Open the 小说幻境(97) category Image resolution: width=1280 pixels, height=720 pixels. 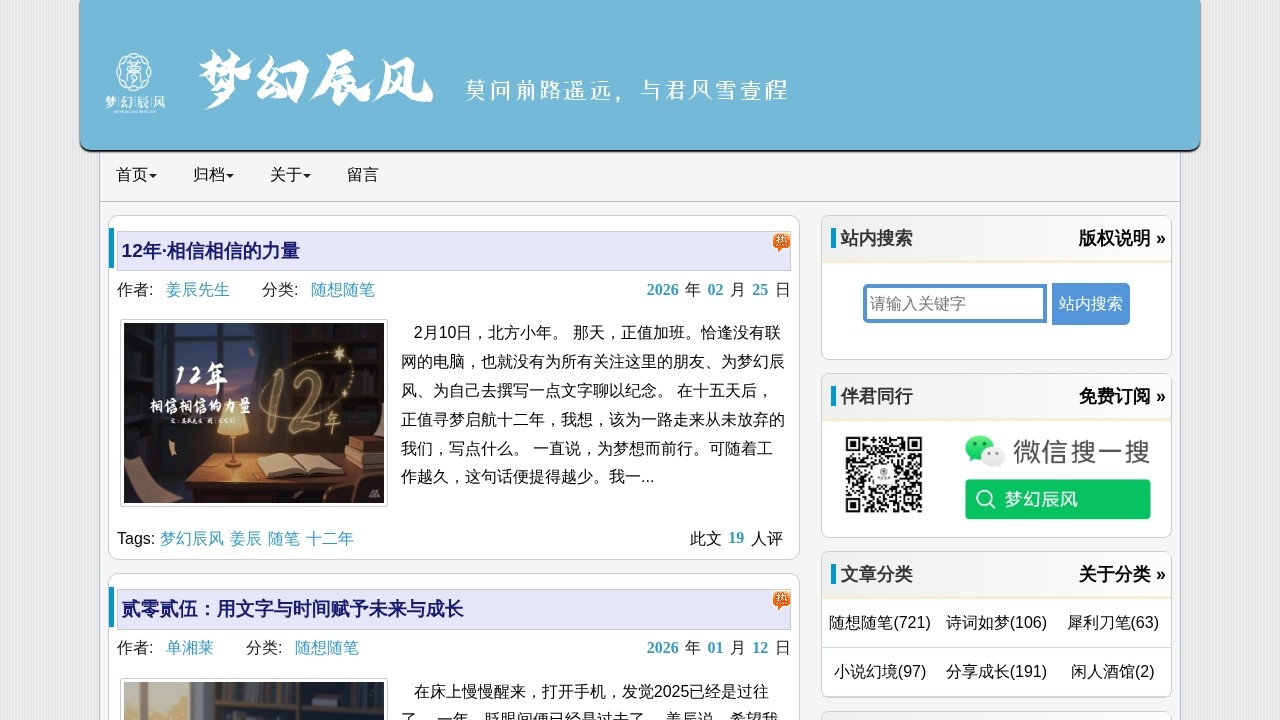point(880,672)
